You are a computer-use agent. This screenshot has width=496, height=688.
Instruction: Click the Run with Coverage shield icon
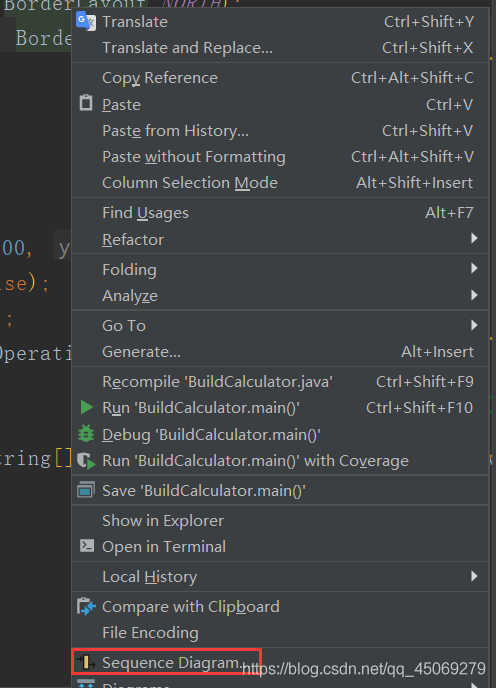[x=86, y=461]
